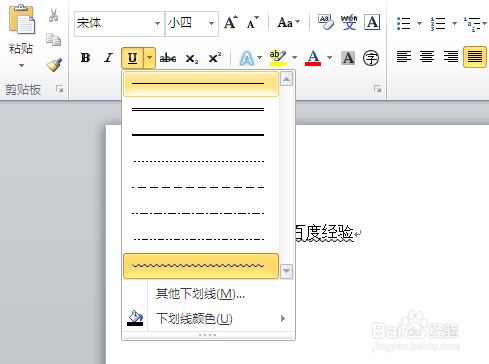Open the Change Case Aa menu
The image size is (489, 364).
pos(289,23)
